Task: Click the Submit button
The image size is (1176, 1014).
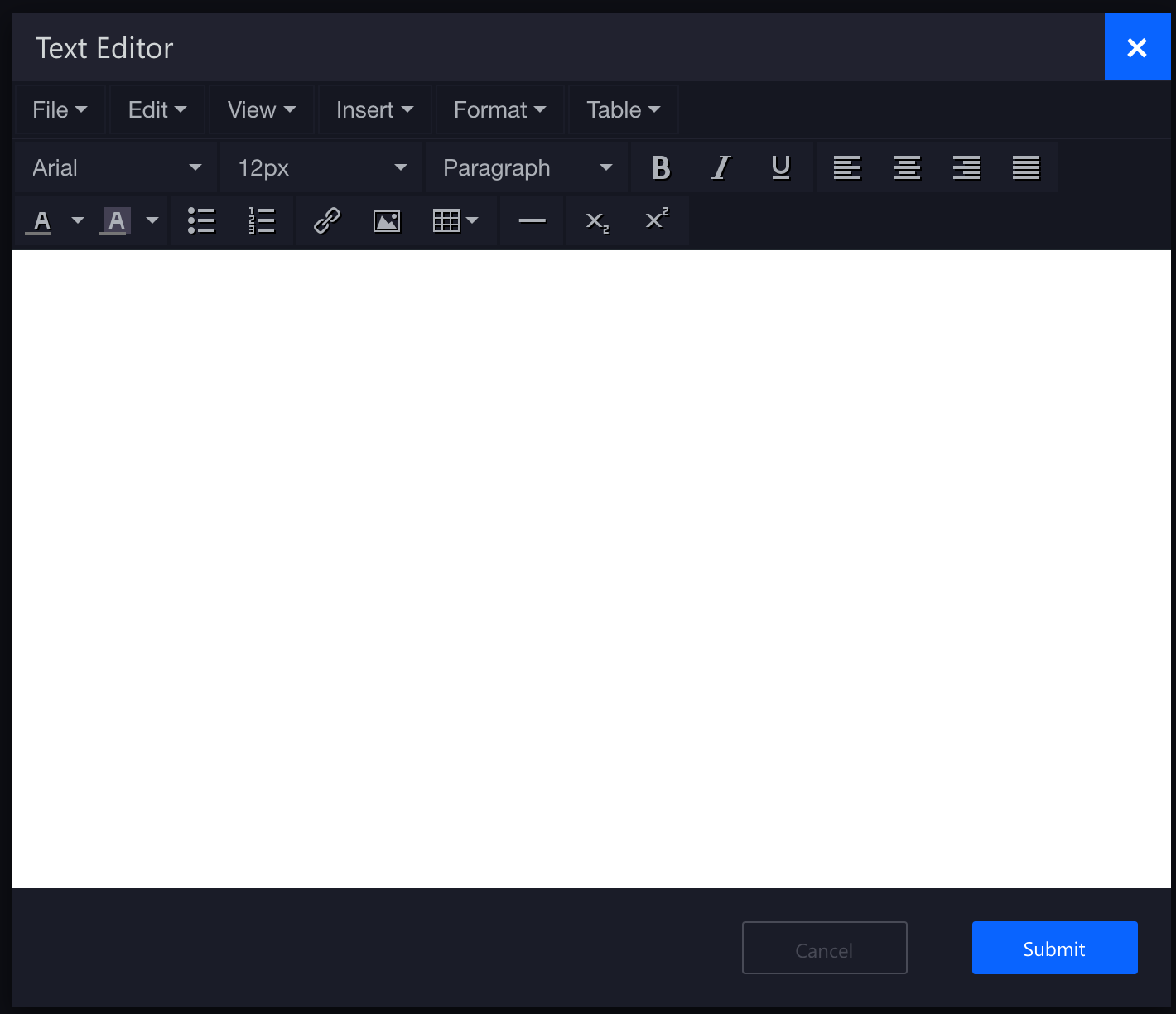Action: pos(1054,949)
